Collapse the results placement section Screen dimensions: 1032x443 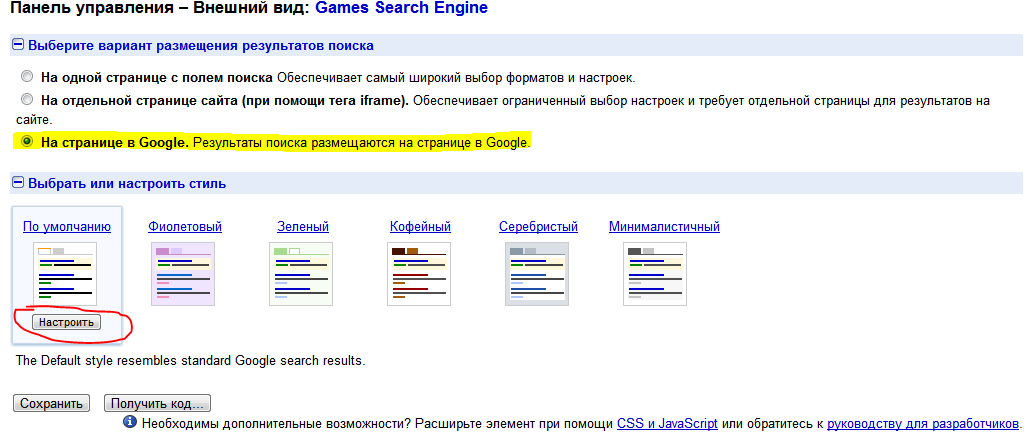(20, 46)
